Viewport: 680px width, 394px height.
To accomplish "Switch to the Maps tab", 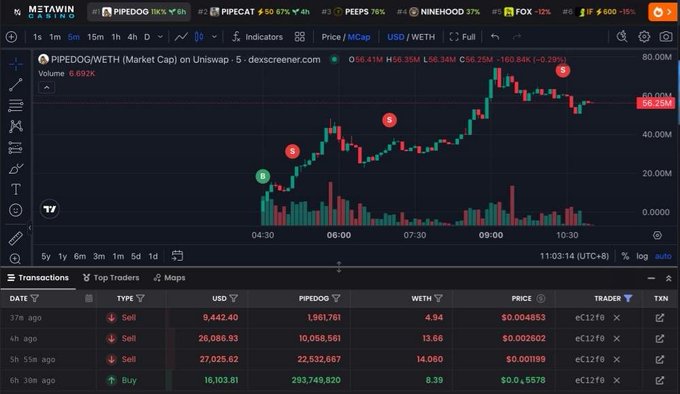I will coord(170,277).
